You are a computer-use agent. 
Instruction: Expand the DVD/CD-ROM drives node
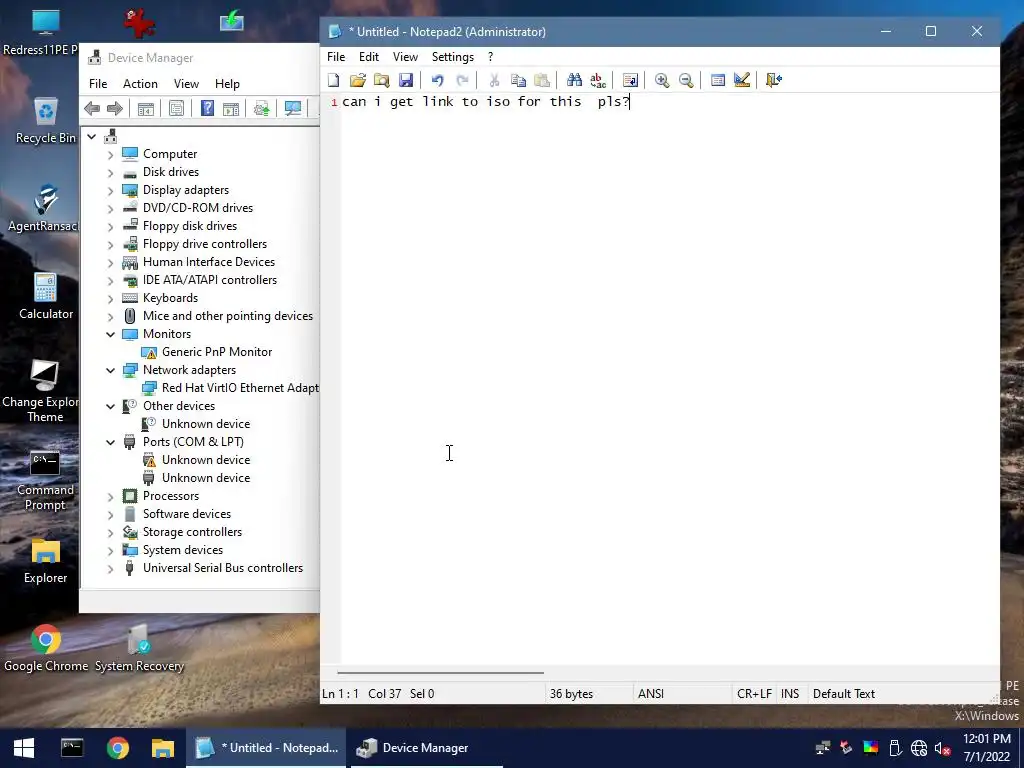point(110,209)
